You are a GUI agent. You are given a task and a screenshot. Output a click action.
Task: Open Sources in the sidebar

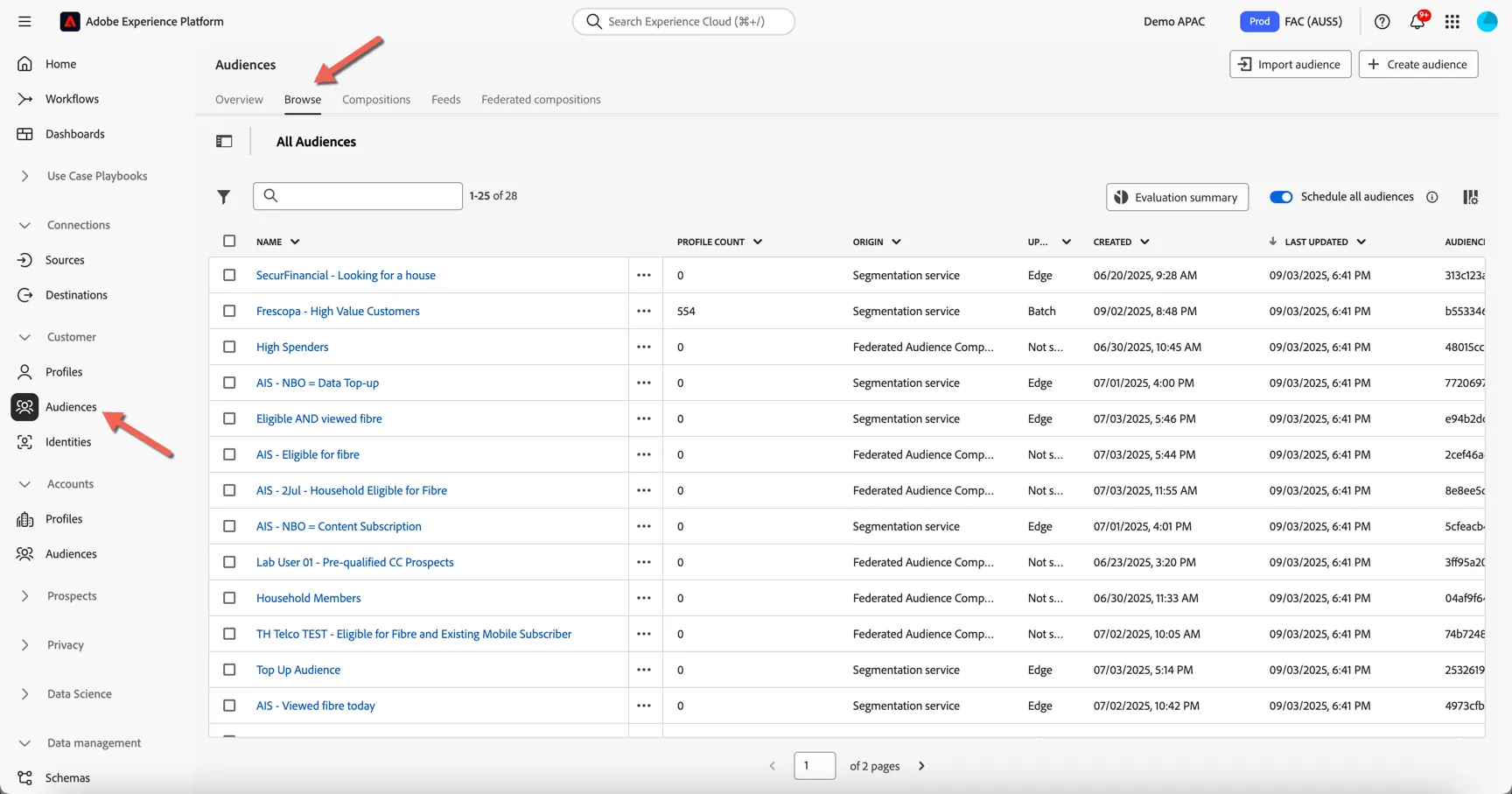click(65, 260)
